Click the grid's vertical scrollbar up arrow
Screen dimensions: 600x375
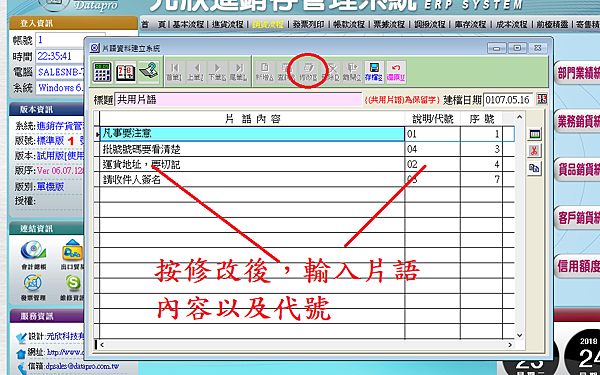coord(519,117)
